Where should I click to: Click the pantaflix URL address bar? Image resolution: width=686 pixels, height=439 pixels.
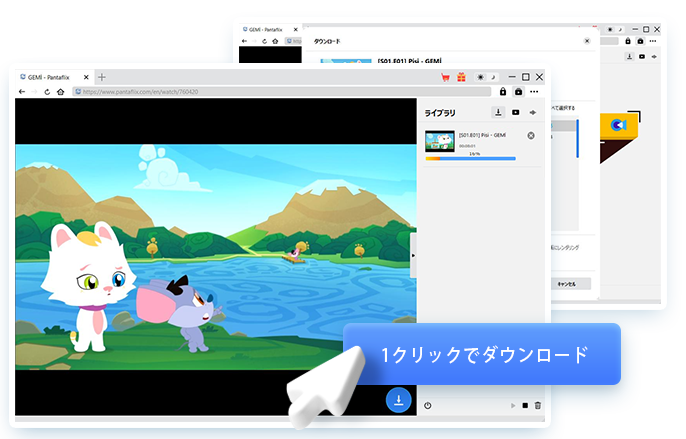click(x=282, y=91)
